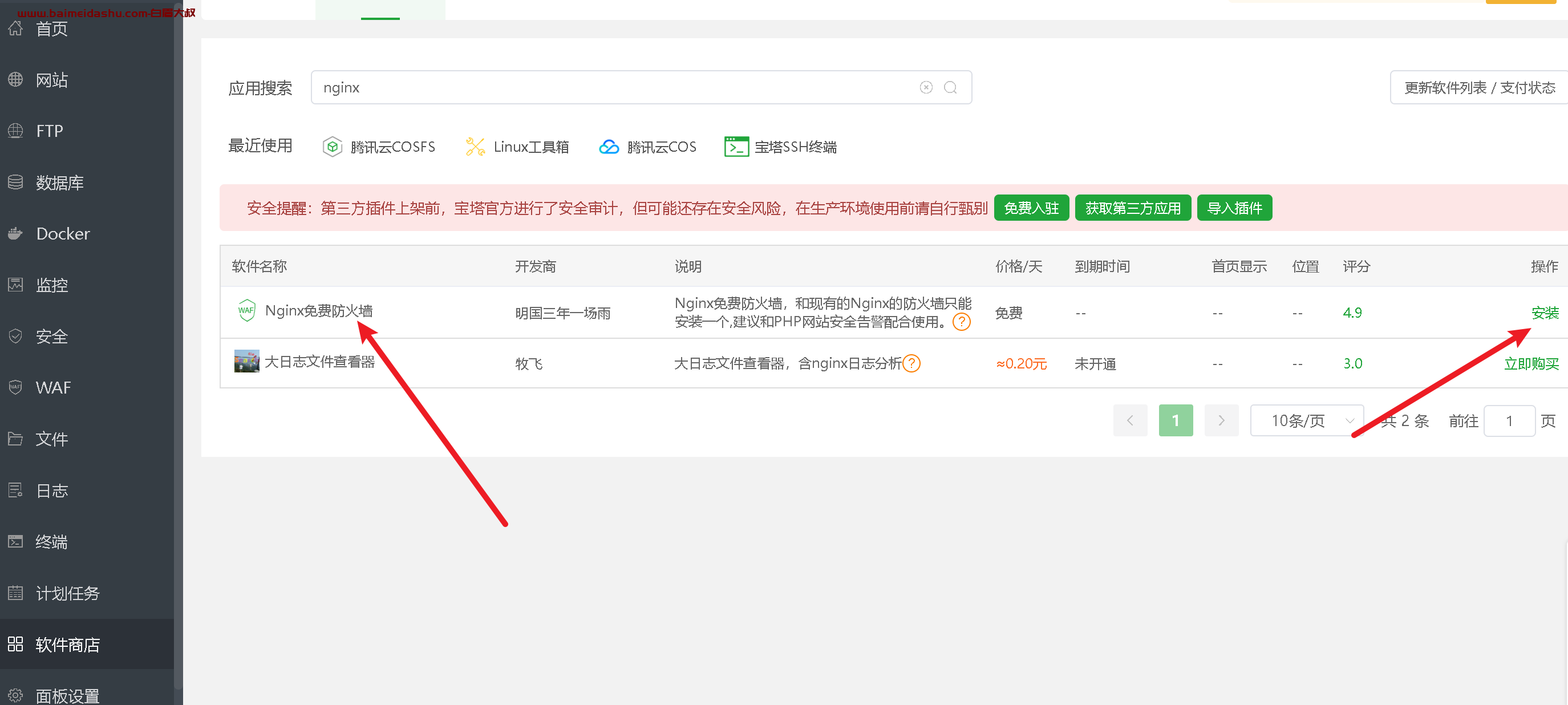Click the Nginx免费防火墙 WAF logo
Viewport: 1568px width, 705px height.
point(246,310)
